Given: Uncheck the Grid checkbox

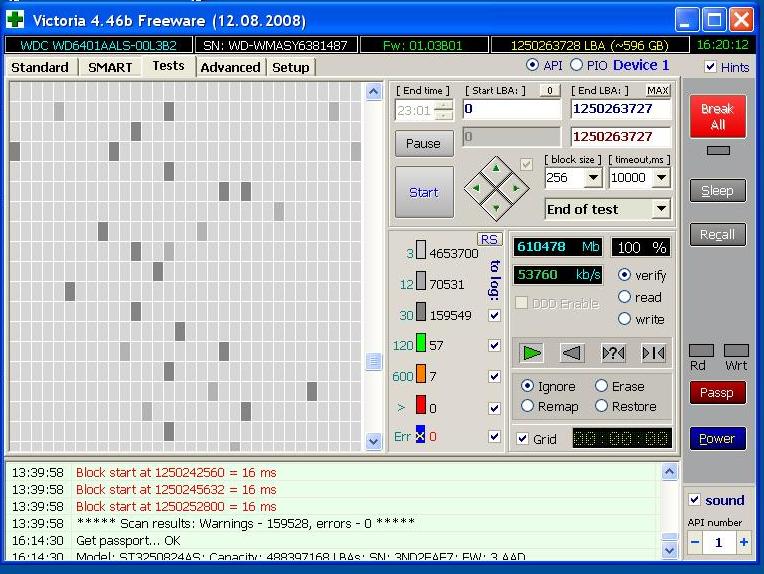Looking at the screenshot, I should (522, 438).
